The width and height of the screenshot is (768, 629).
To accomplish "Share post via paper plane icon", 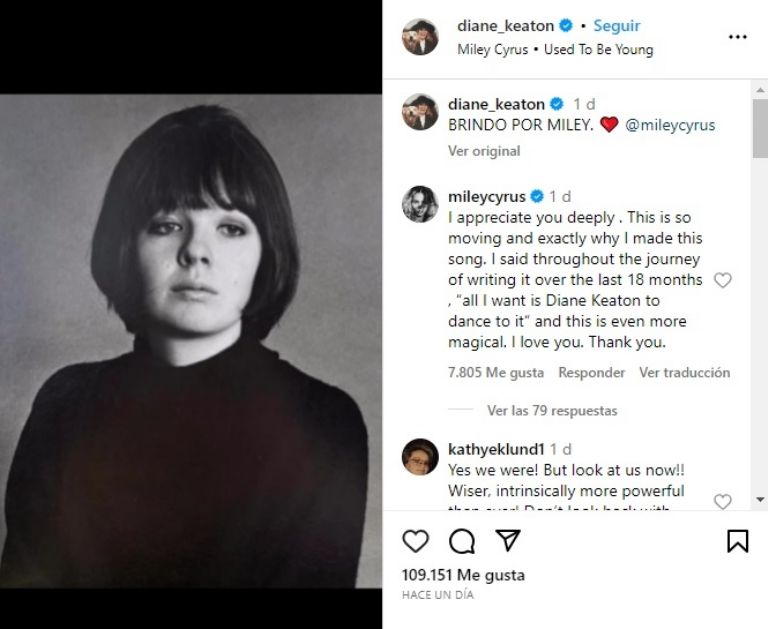I will pyautogui.click(x=509, y=541).
